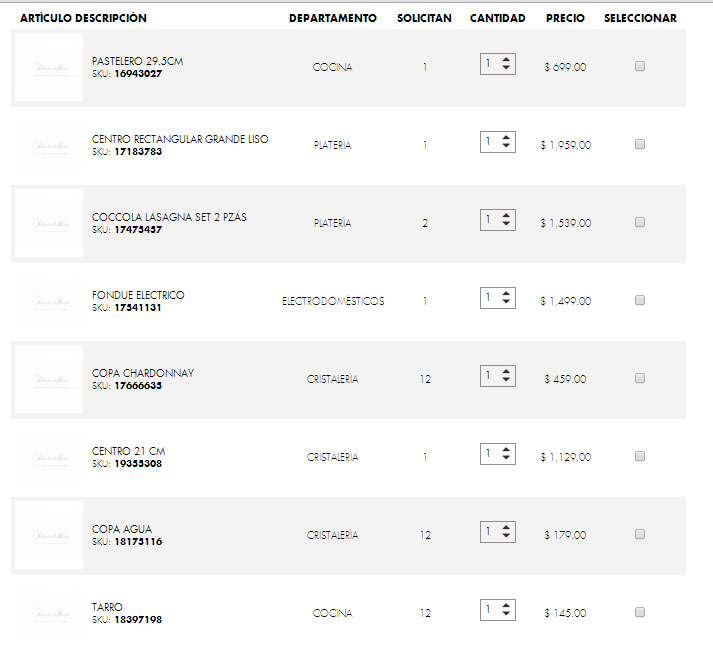Change quantity for Copa Chardonnay

[x=497, y=376]
